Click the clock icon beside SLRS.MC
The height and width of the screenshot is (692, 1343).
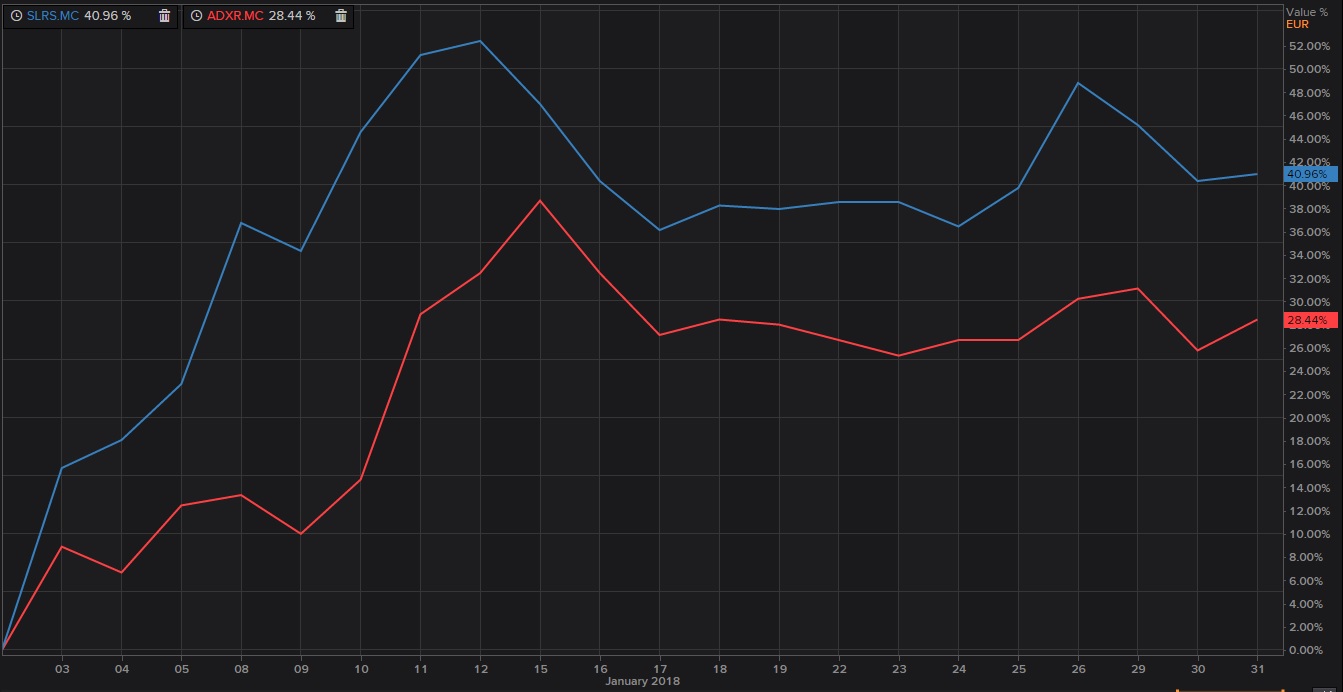16,15
